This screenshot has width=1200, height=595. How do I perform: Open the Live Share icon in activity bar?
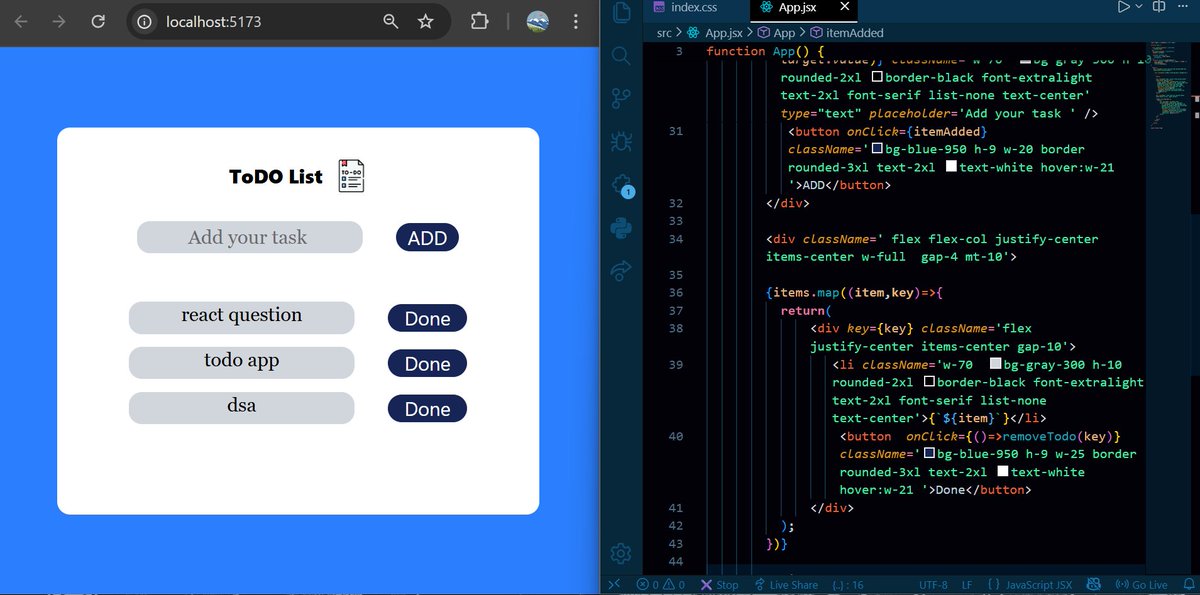point(621,270)
